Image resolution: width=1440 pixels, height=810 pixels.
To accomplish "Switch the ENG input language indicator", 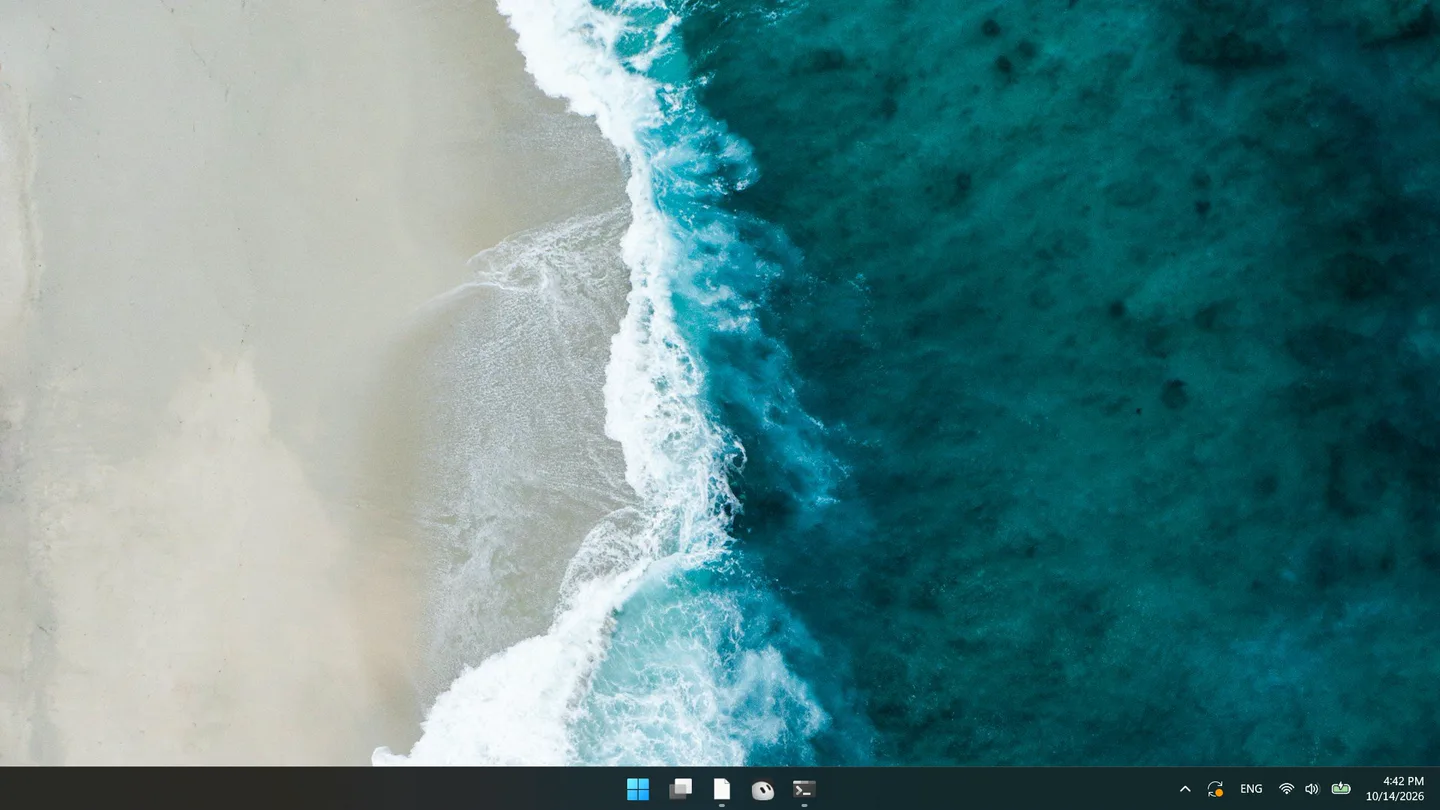I will point(1251,789).
